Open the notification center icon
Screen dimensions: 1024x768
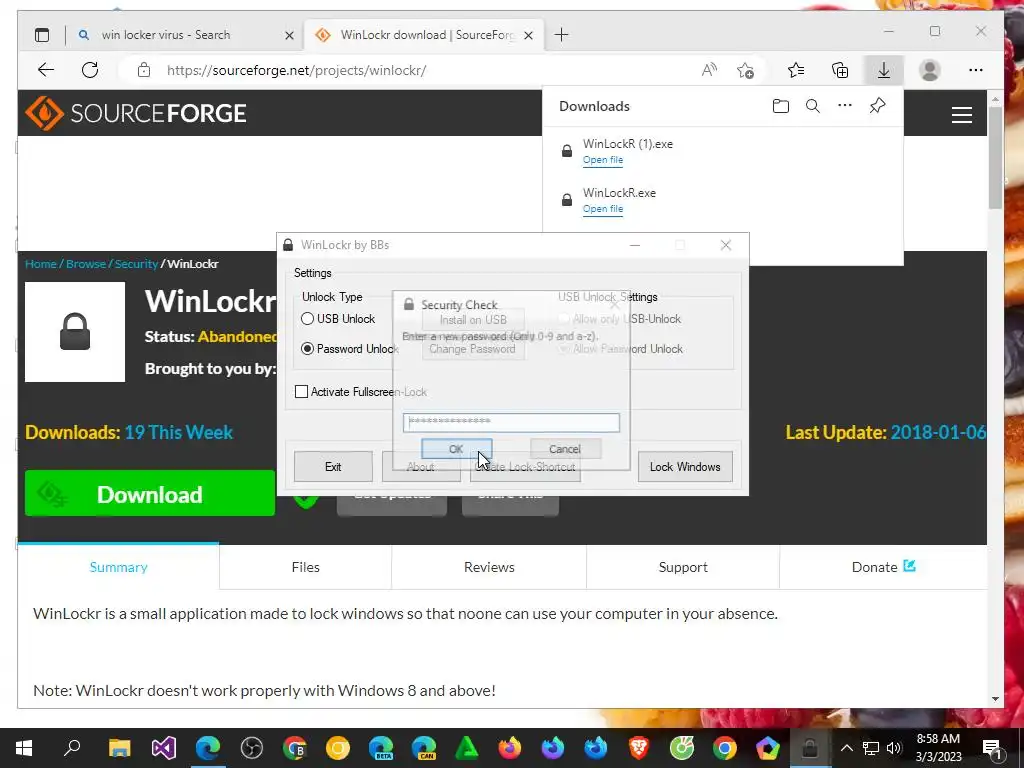(x=992, y=748)
